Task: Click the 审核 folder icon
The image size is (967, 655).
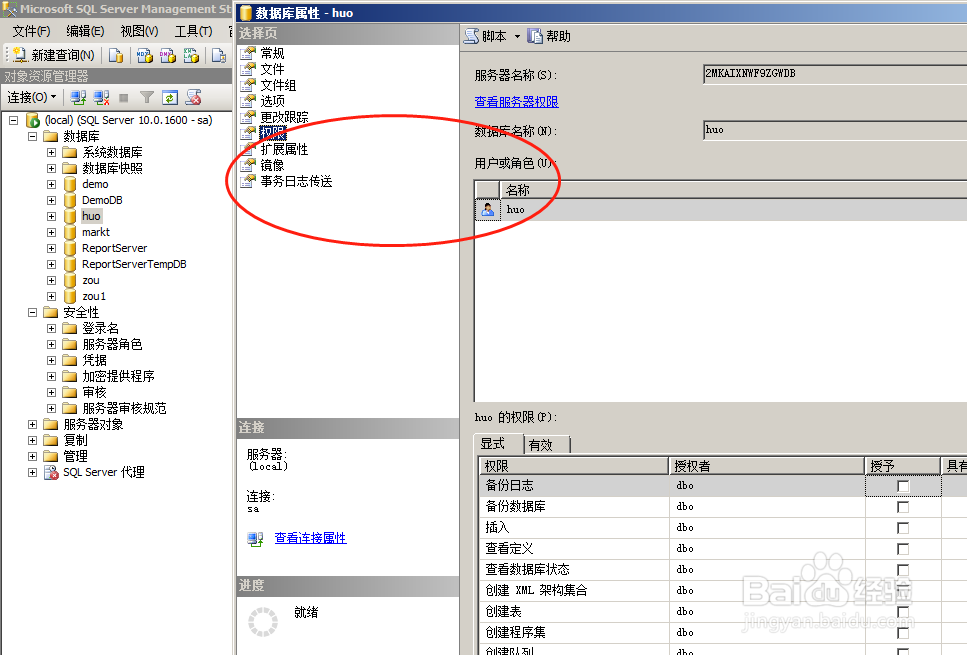Action: point(70,392)
